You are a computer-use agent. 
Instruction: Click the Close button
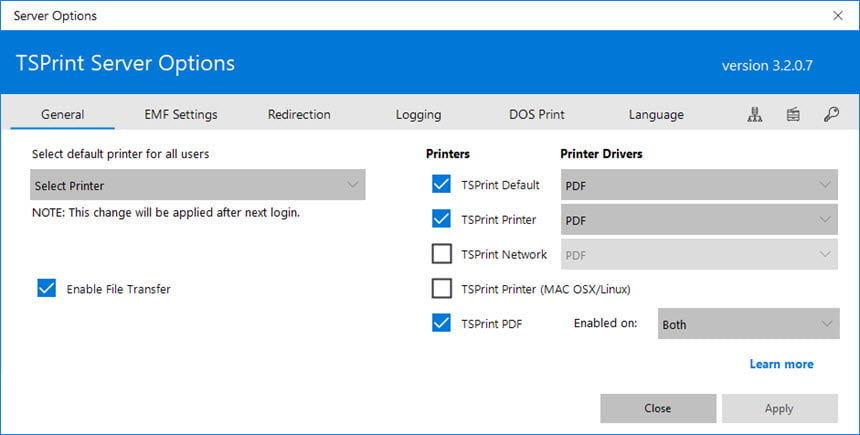pos(658,408)
